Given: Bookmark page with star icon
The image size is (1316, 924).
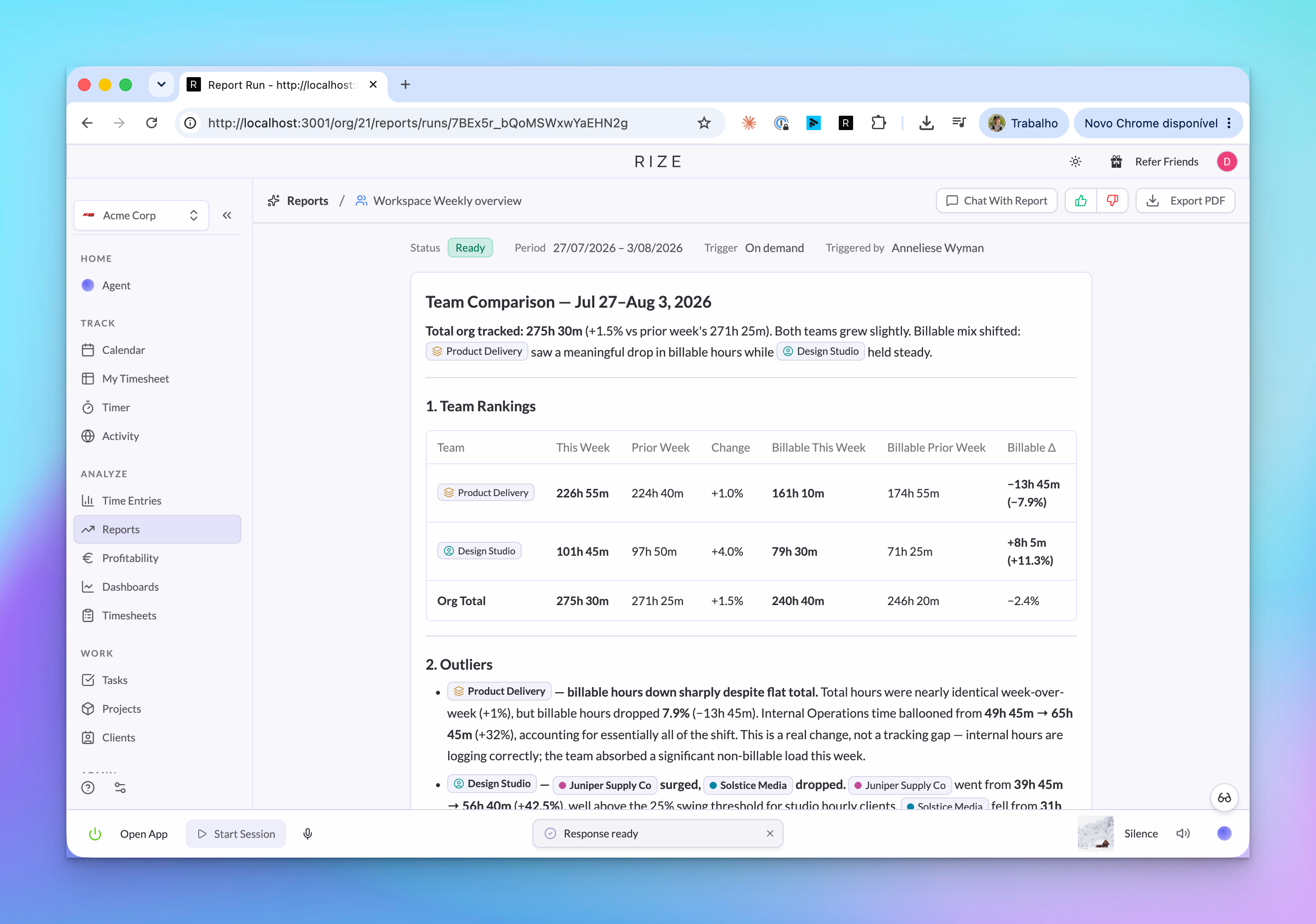Looking at the screenshot, I should (x=704, y=123).
